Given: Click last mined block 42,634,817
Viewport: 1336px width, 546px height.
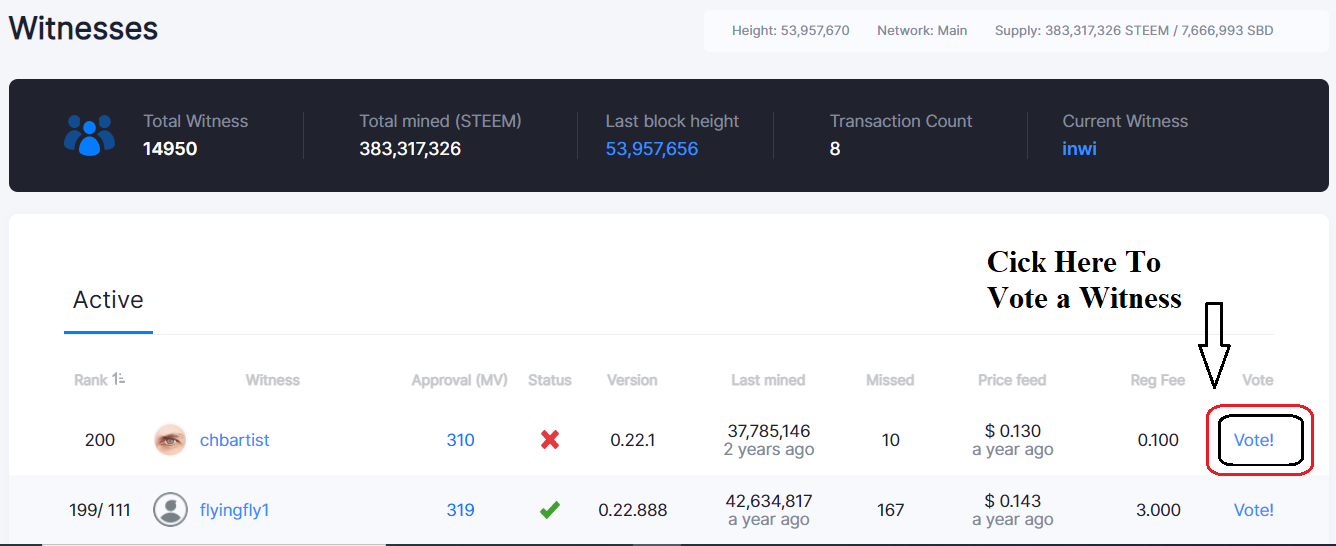Looking at the screenshot, I should tap(769, 501).
